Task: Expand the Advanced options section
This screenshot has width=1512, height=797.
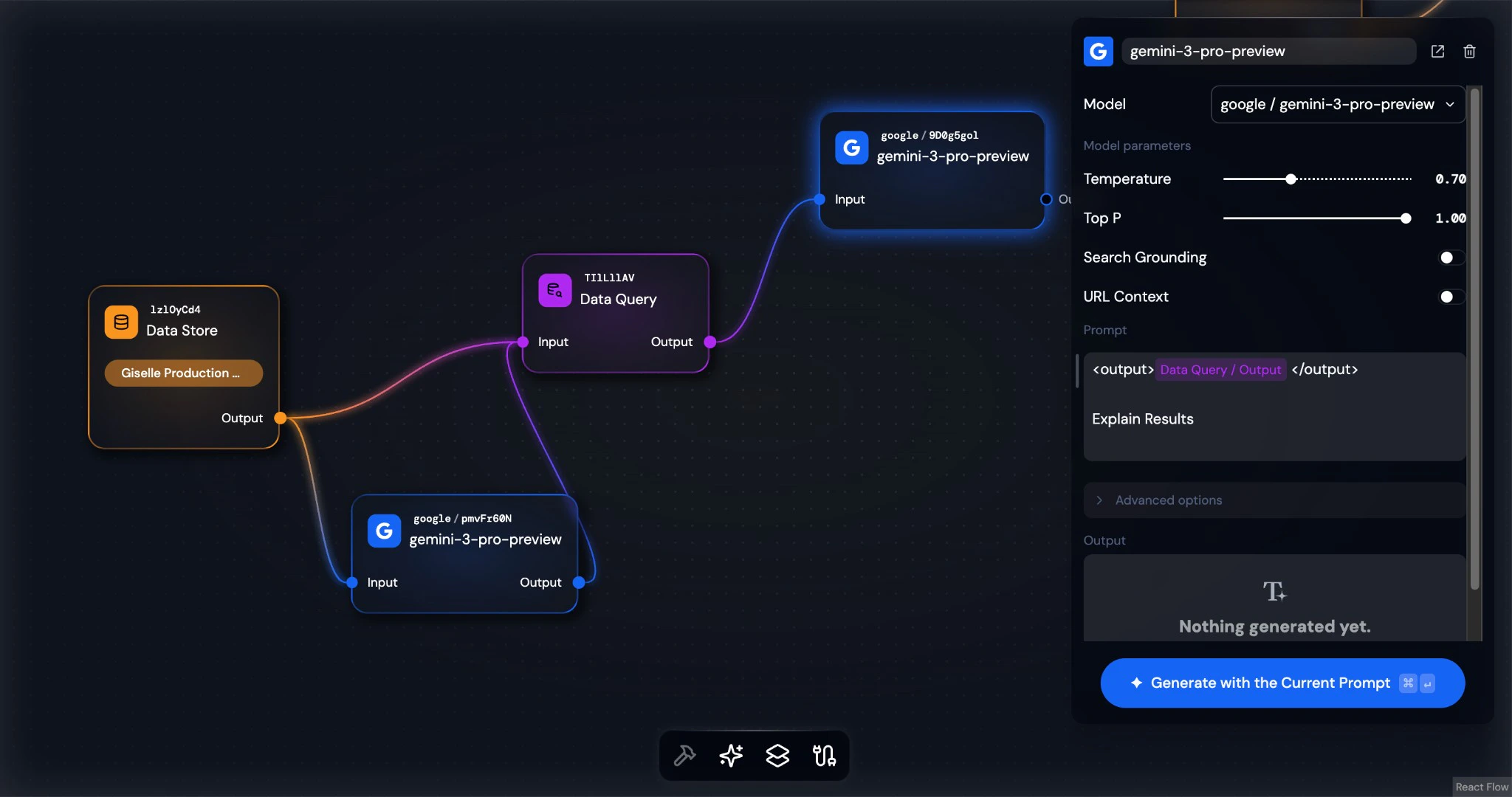Action: pyautogui.click(x=1168, y=500)
